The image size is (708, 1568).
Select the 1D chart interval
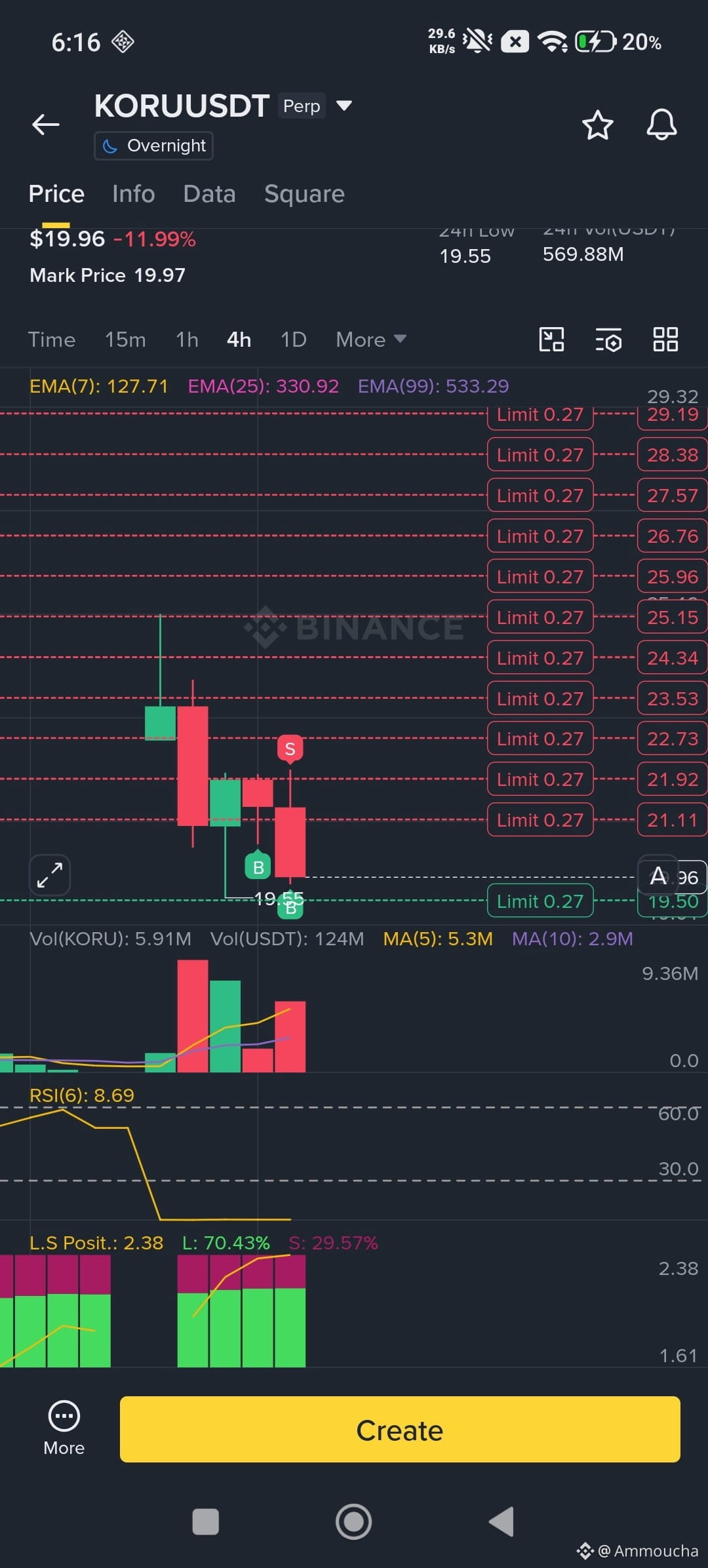(x=293, y=340)
